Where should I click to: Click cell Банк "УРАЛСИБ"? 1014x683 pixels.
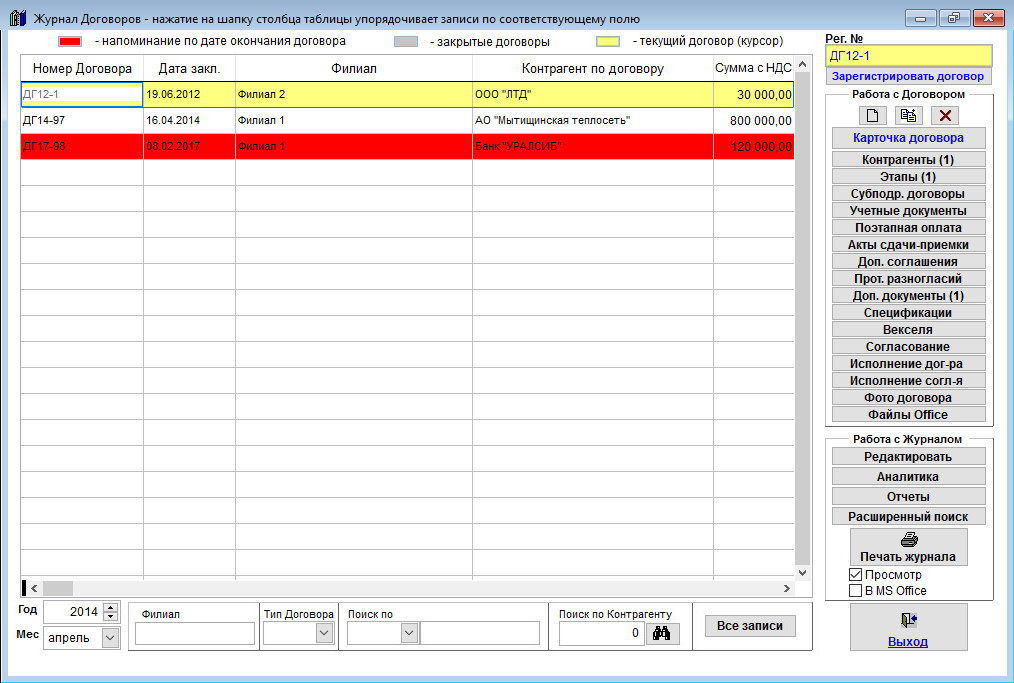point(593,146)
